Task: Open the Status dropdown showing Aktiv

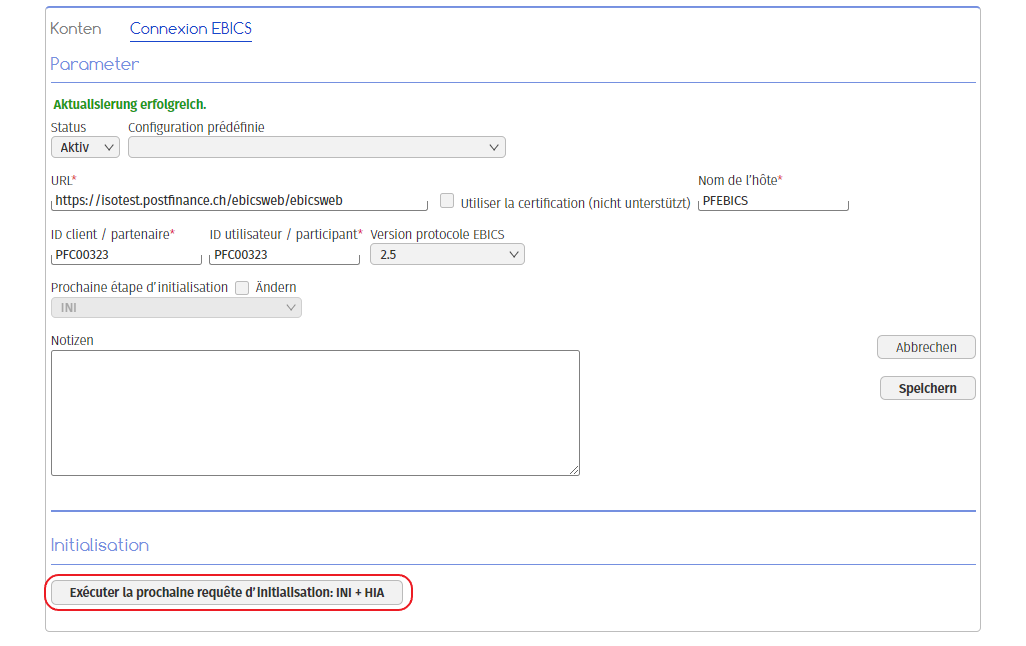Action: [x=85, y=147]
